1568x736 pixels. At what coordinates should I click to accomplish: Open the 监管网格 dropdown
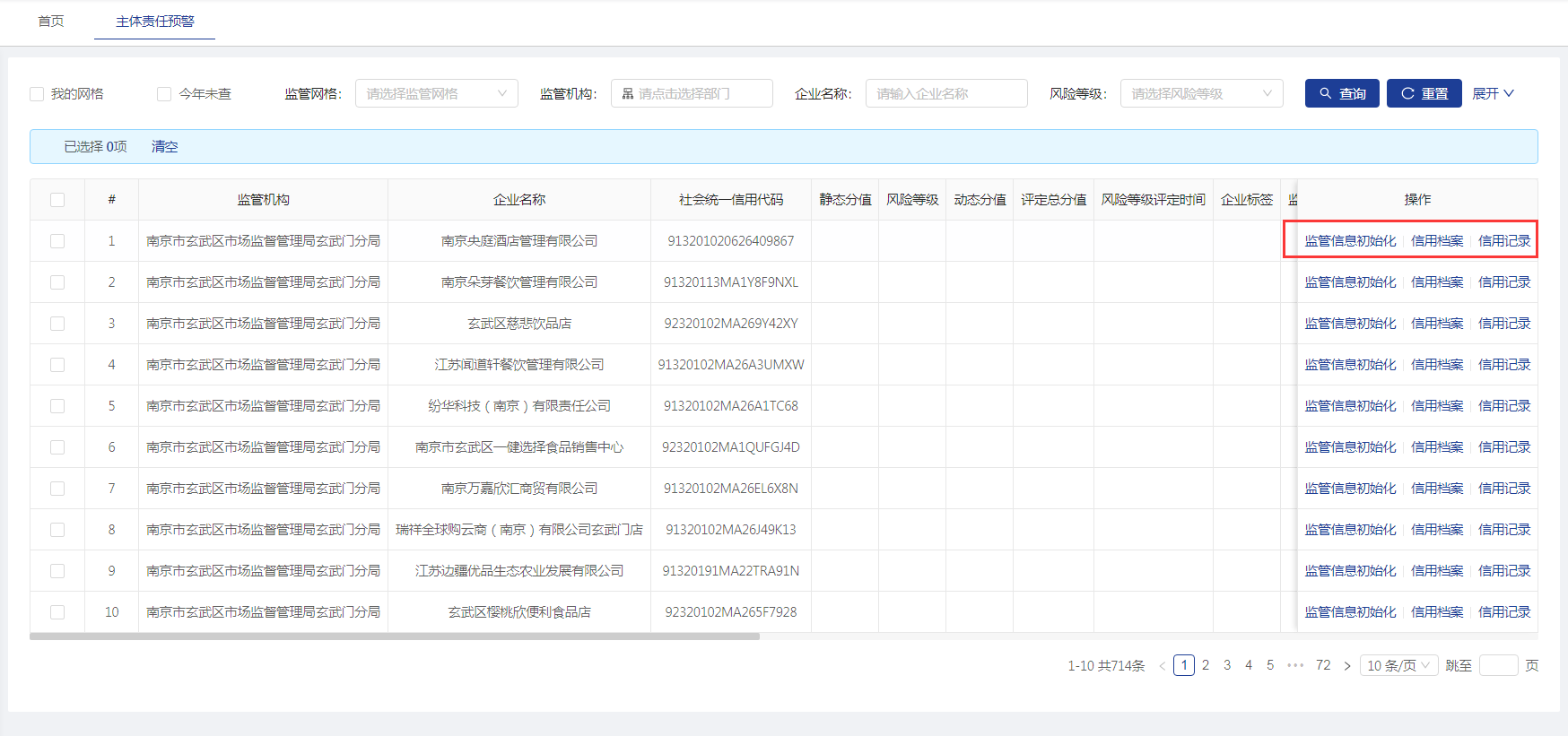pyautogui.click(x=436, y=93)
